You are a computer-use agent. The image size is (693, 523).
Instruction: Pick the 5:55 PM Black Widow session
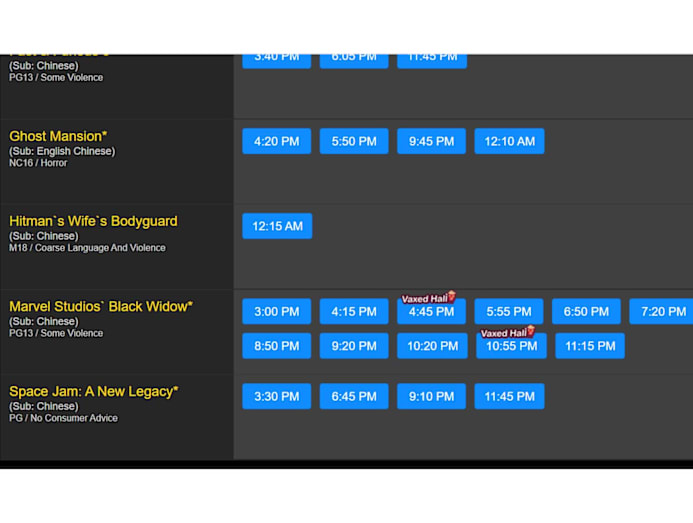point(509,312)
